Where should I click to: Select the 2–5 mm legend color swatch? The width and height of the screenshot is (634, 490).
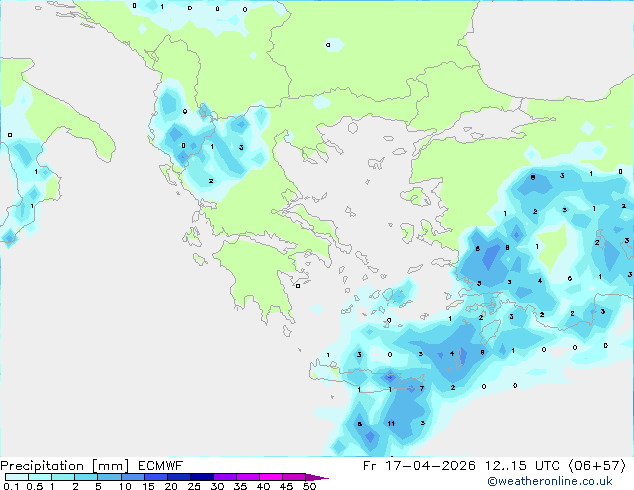pyautogui.click(x=86, y=477)
